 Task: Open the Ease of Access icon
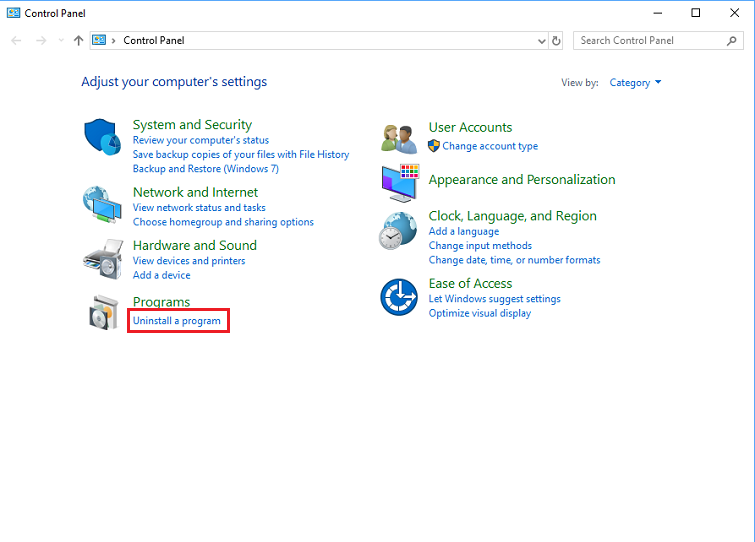click(398, 297)
